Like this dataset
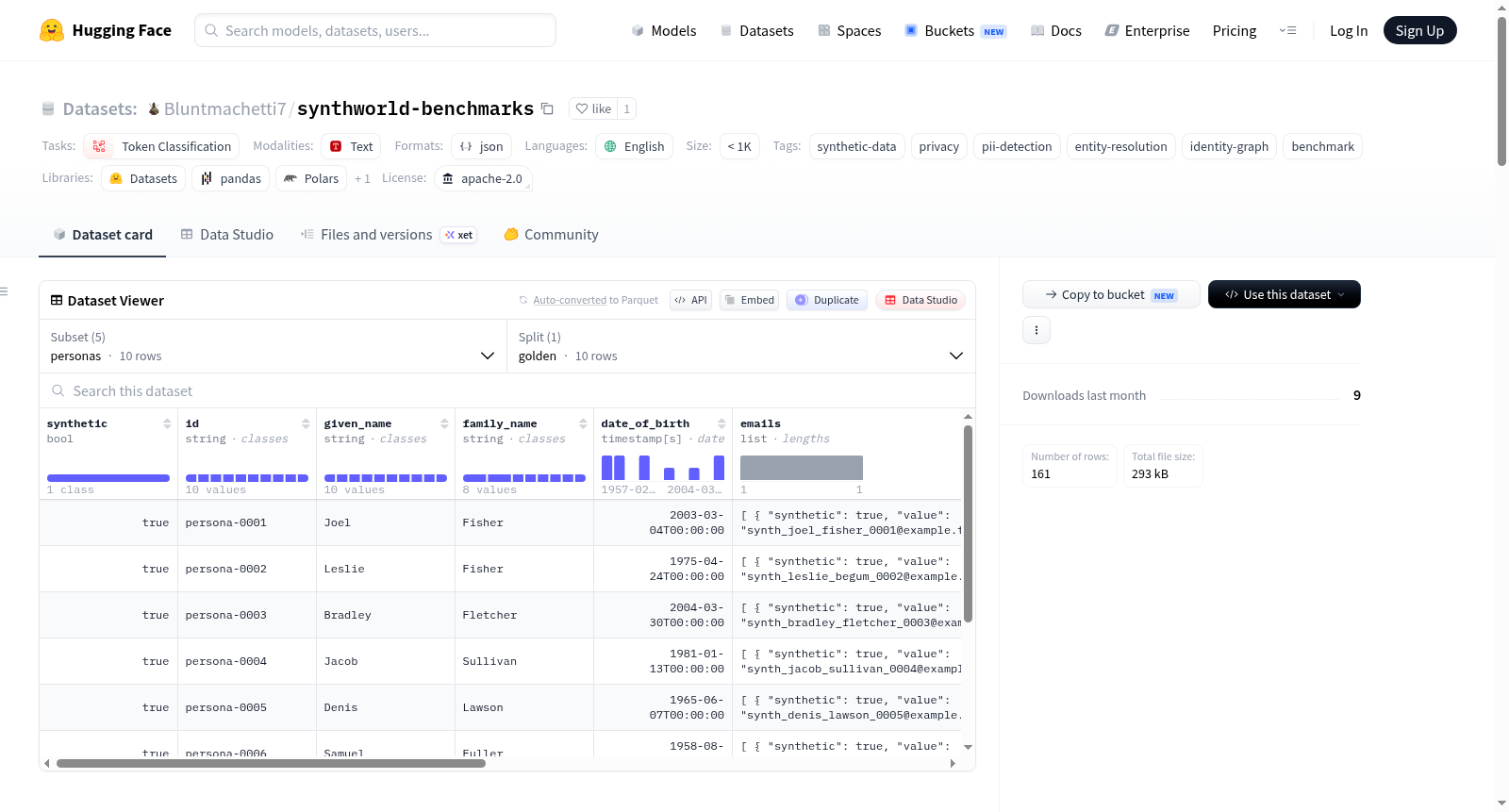1509x812 pixels. pyautogui.click(x=593, y=108)
